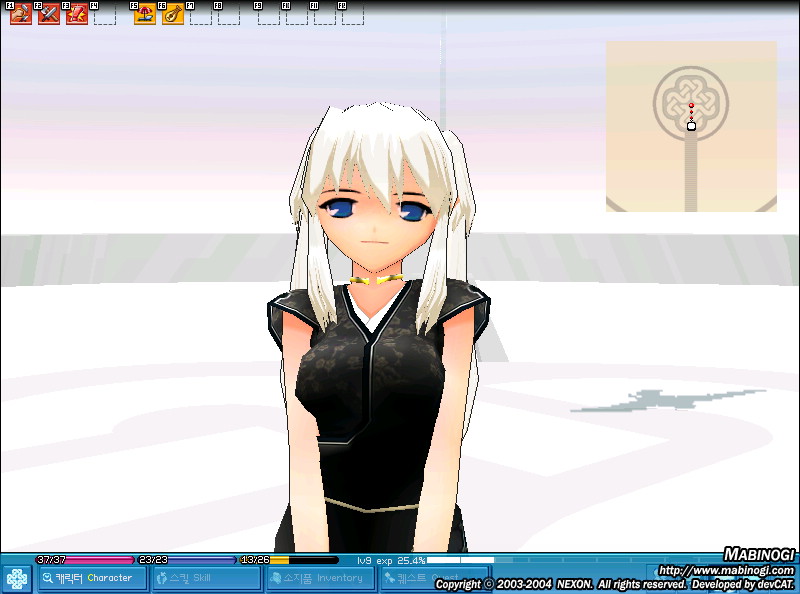800x594 pixels.
Task: Click the white player marker on the minimap
Action: click(691, 126)
